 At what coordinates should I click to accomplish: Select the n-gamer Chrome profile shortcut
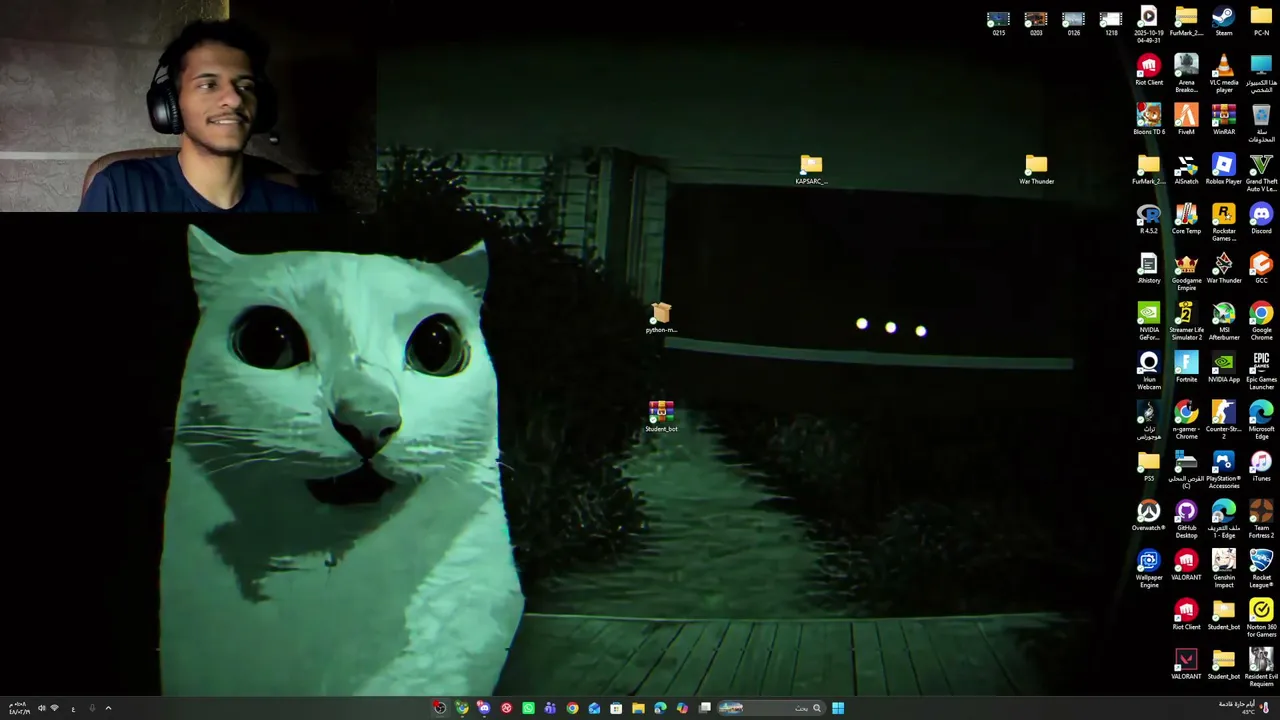point(1186,421)
